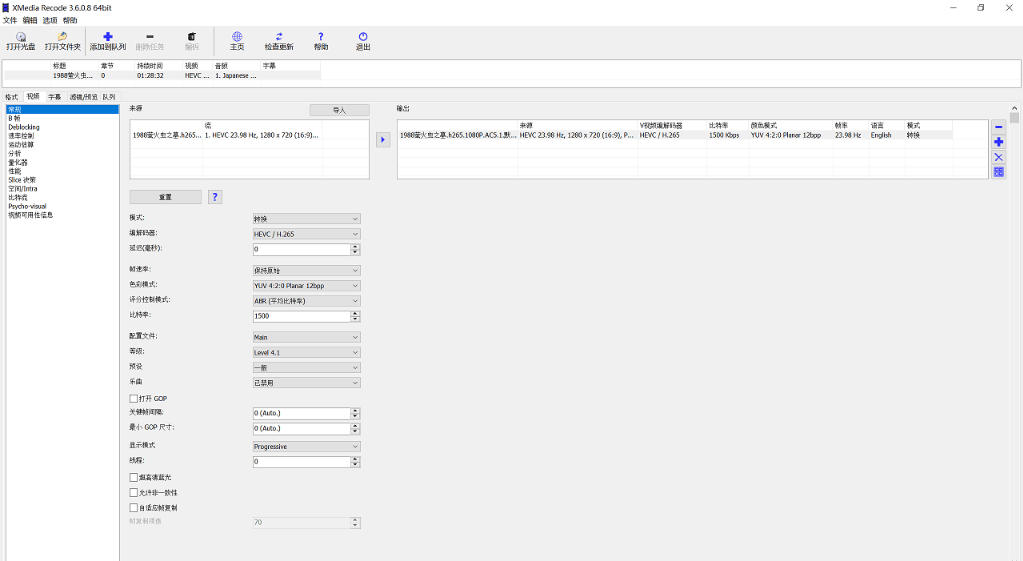Open the Tune dropdown showing 已禁用

(306, 383)
